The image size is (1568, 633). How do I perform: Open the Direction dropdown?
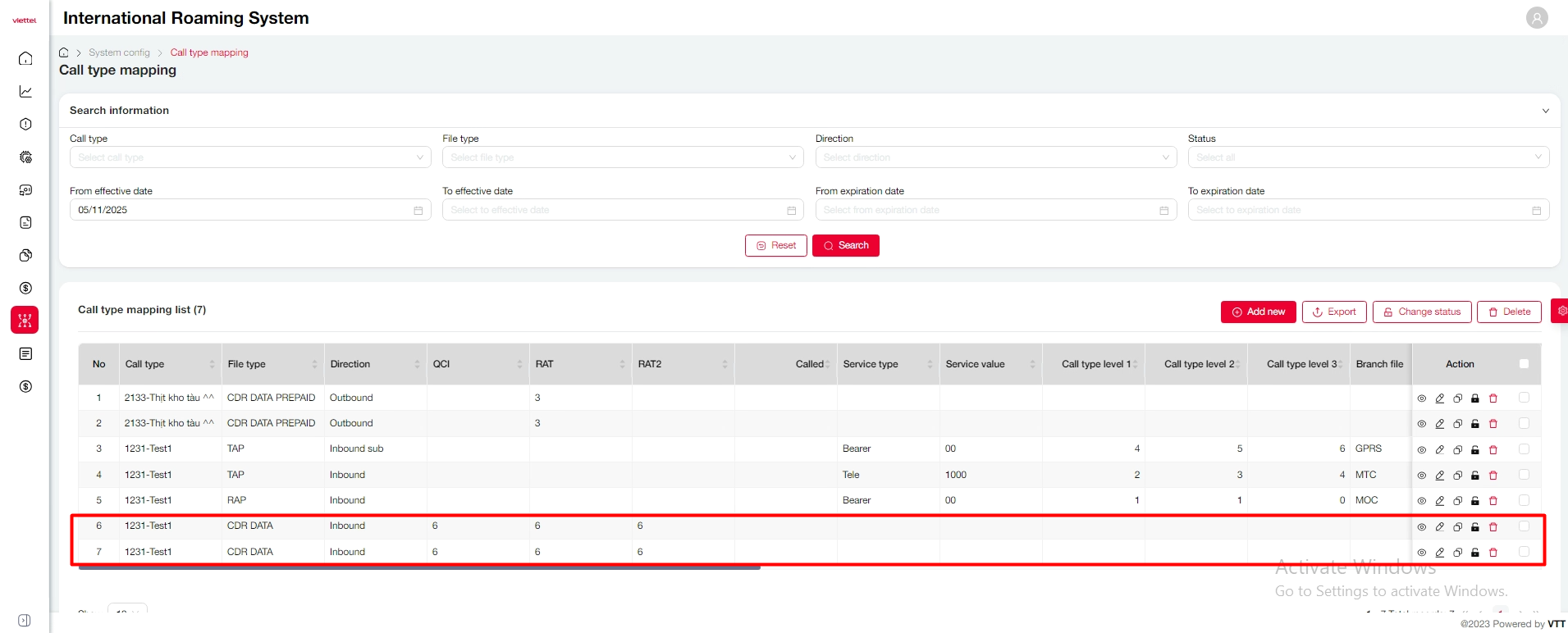tap(995, 157)
